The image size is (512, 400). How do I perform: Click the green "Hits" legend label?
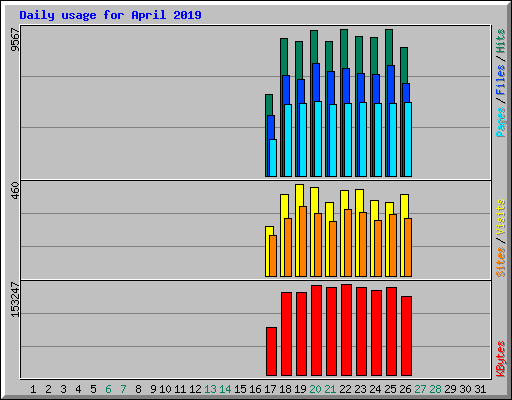pos(500,41)
